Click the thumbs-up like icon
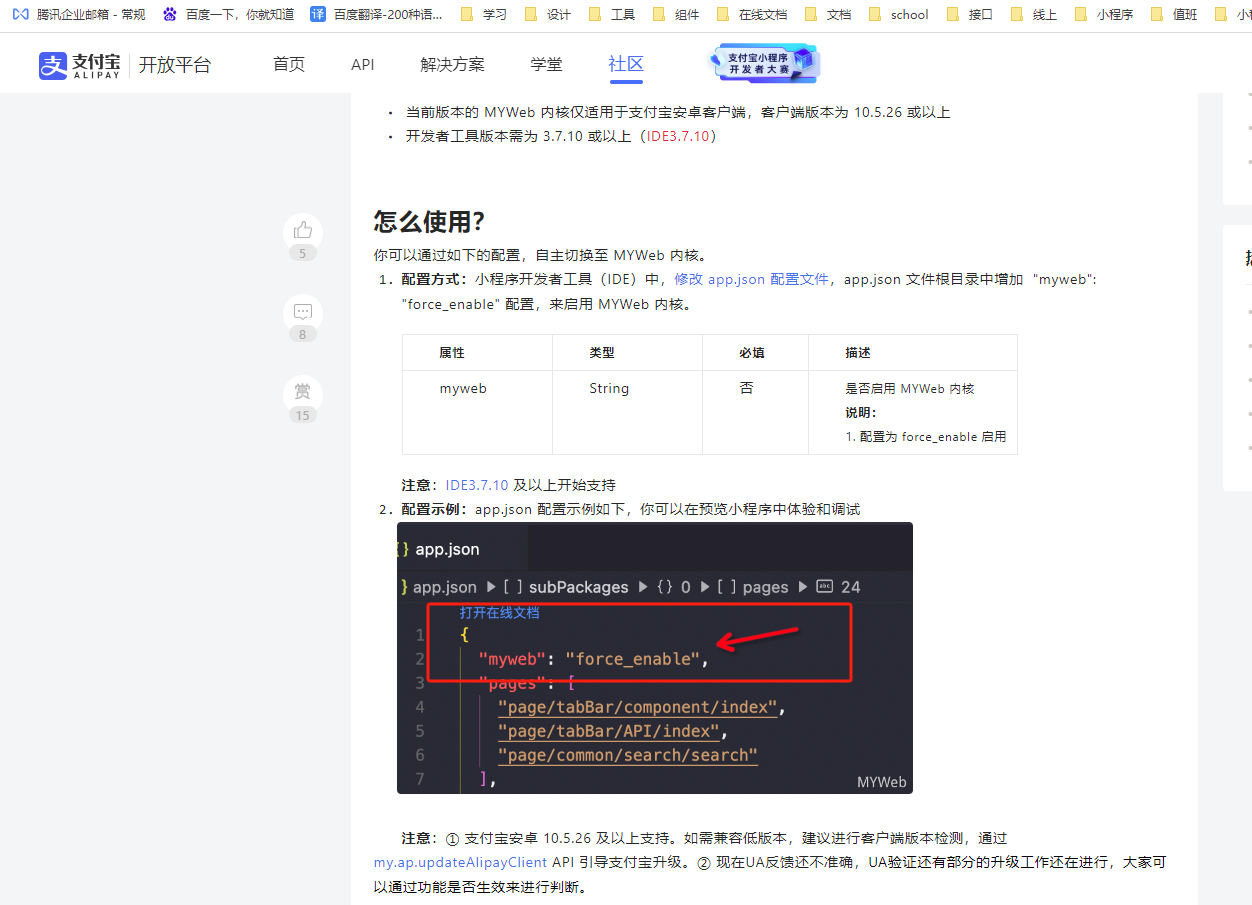1252x905 pixels. pos(303,230)
